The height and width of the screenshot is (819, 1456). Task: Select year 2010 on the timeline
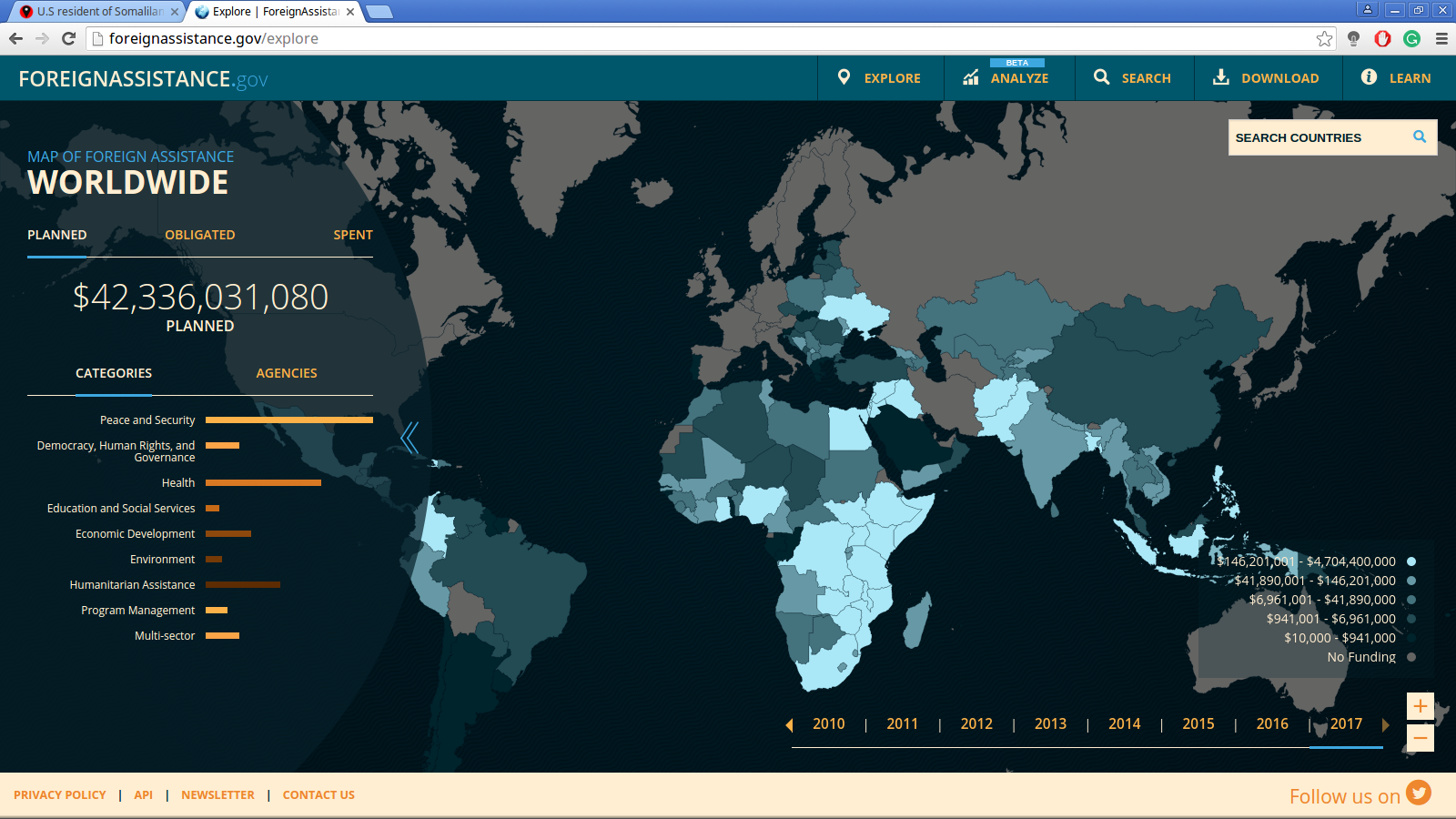[829, 723]
